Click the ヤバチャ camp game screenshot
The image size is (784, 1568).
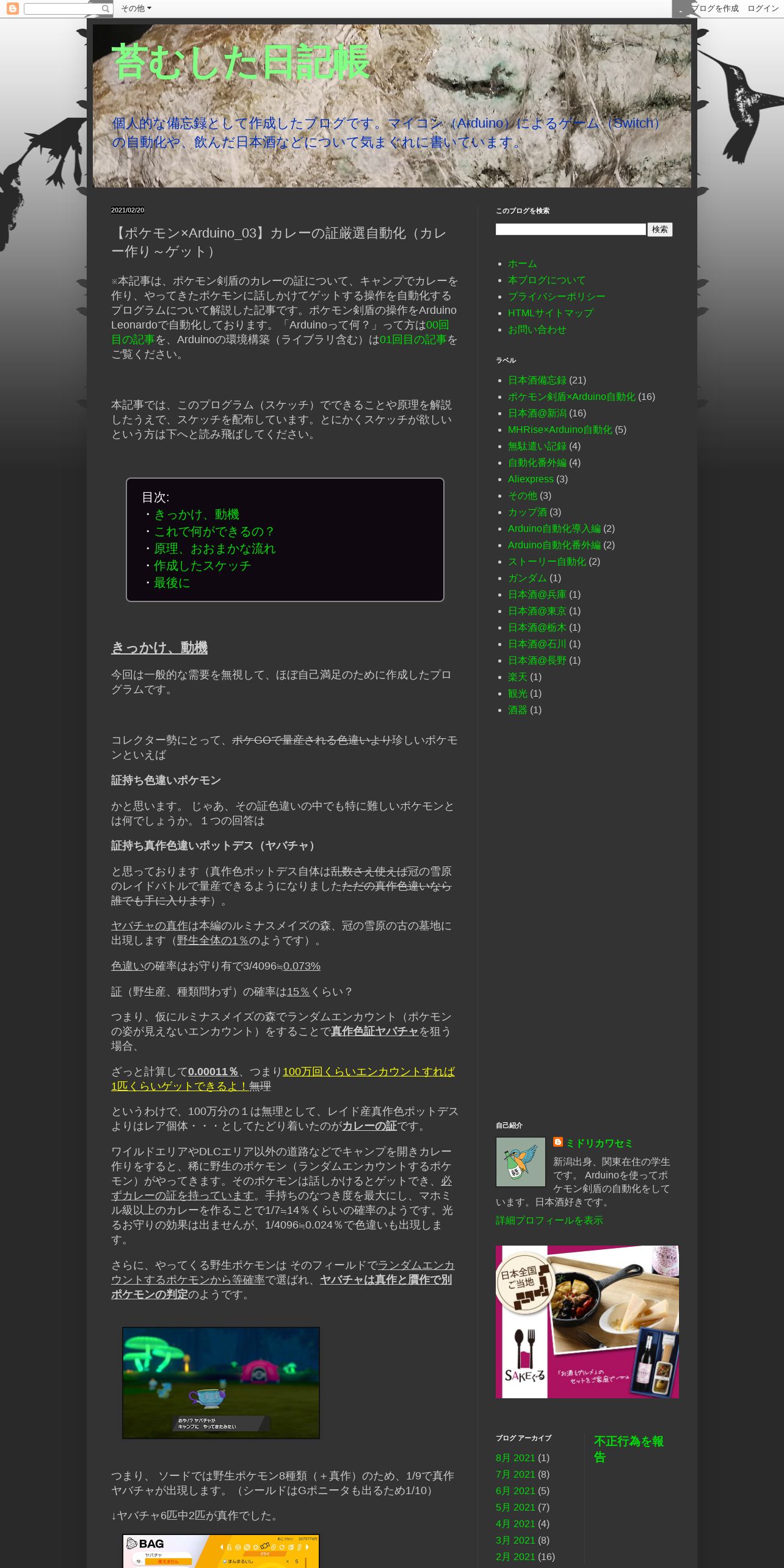point(221,1383)
